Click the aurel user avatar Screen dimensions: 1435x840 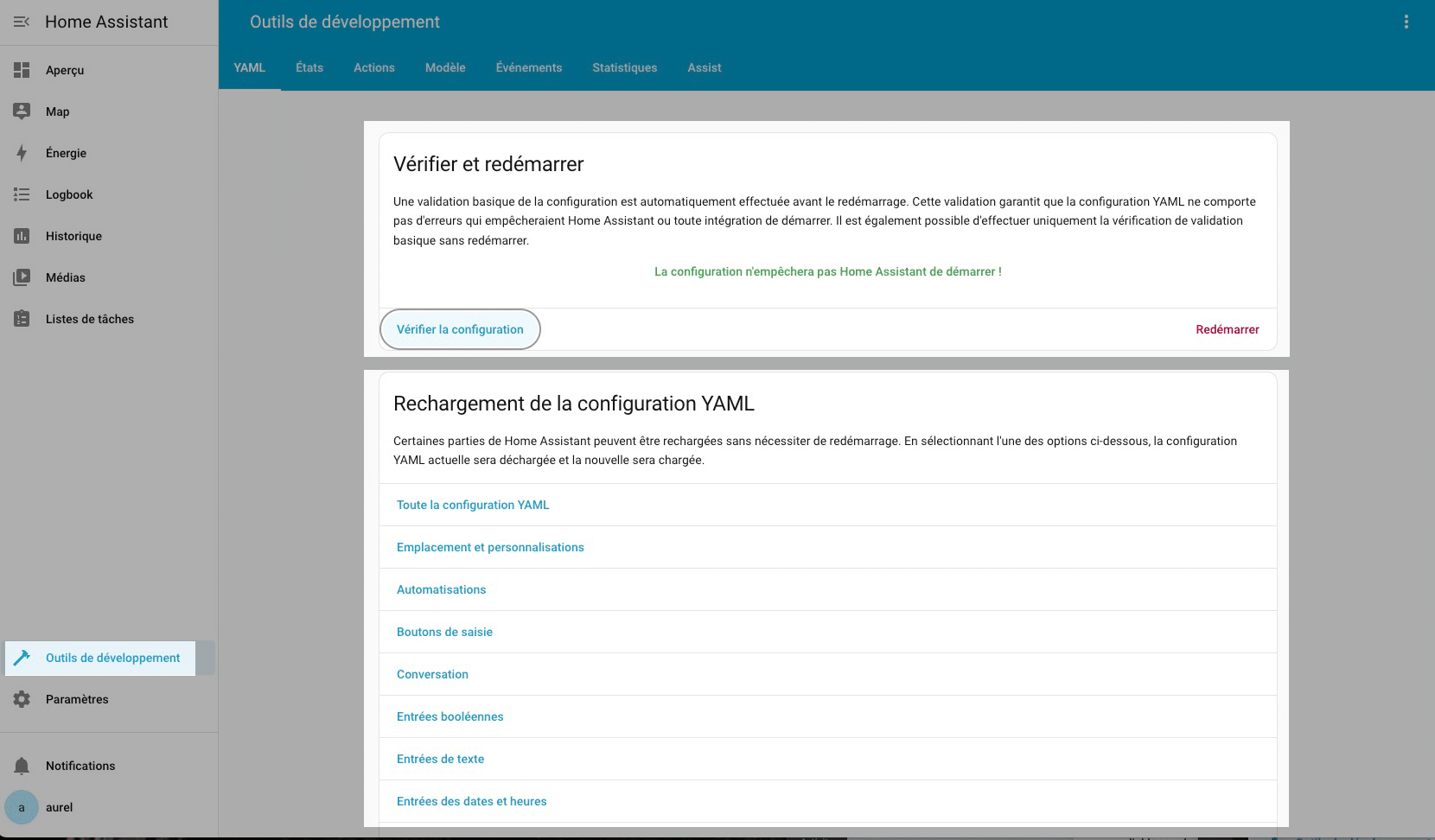[22, 807]
